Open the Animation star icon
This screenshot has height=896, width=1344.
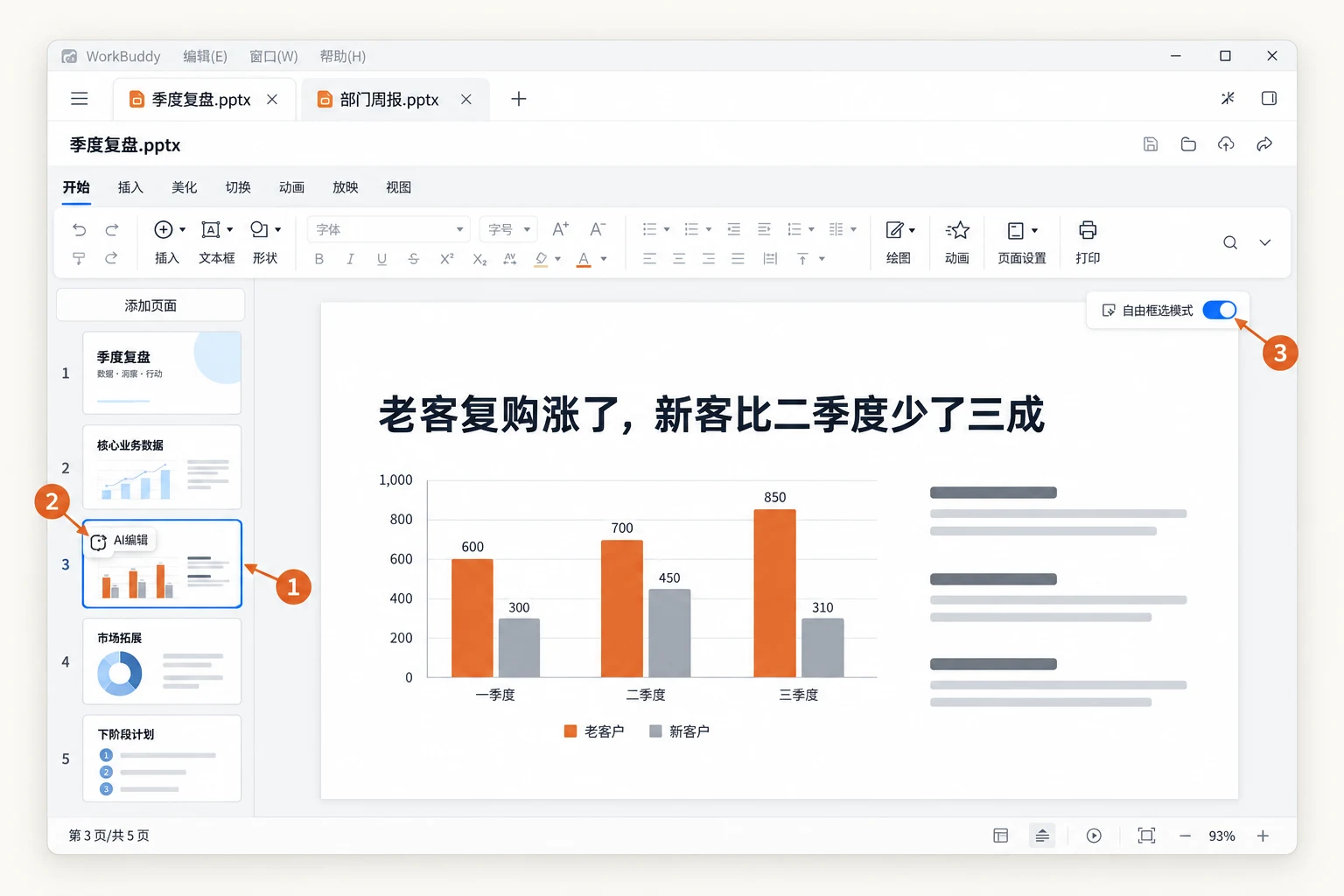point(957,230)
